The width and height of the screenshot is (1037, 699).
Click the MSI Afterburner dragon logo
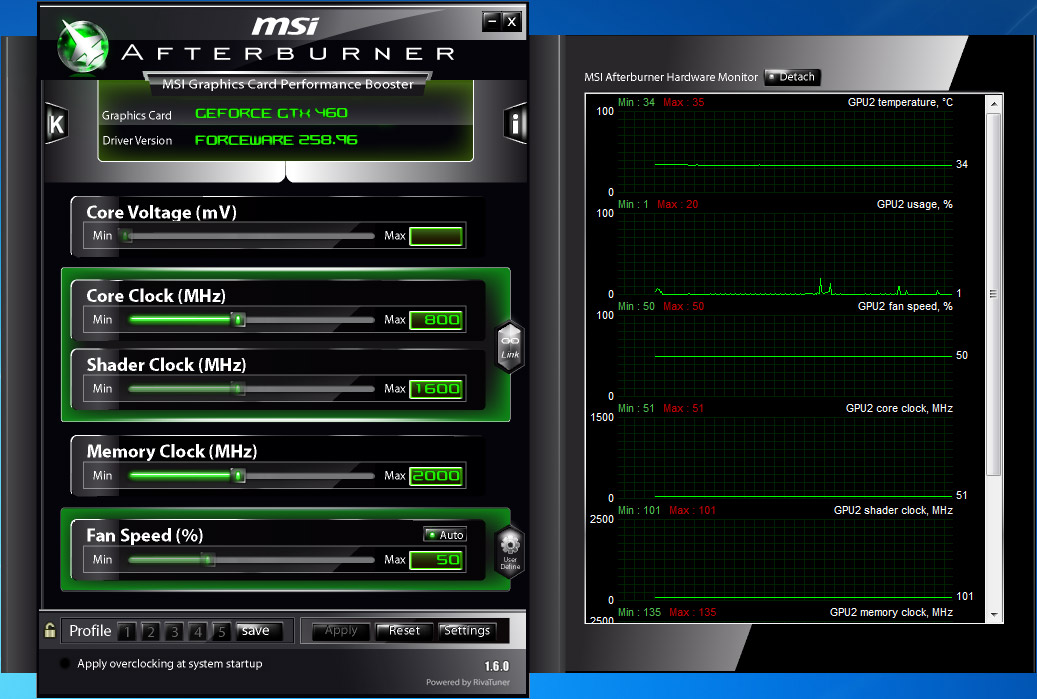click(83, 46)
